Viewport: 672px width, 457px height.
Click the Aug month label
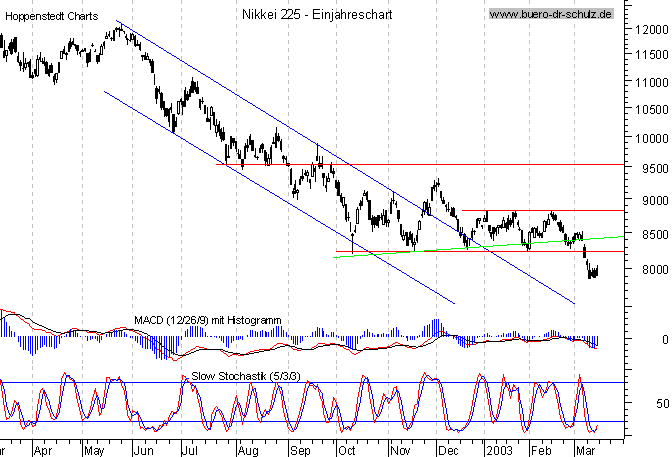248,451
